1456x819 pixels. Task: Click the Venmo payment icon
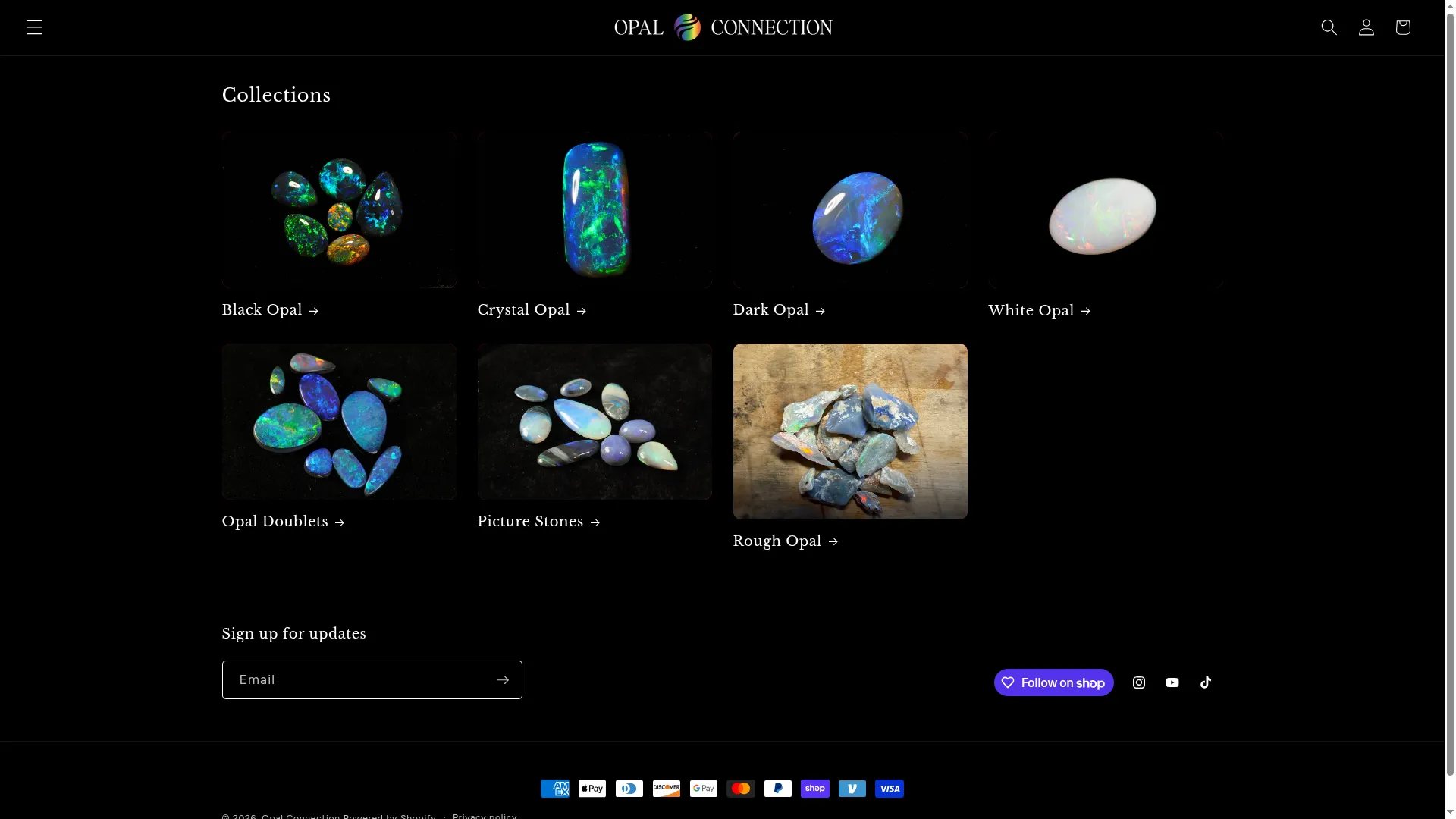point(852,789)
